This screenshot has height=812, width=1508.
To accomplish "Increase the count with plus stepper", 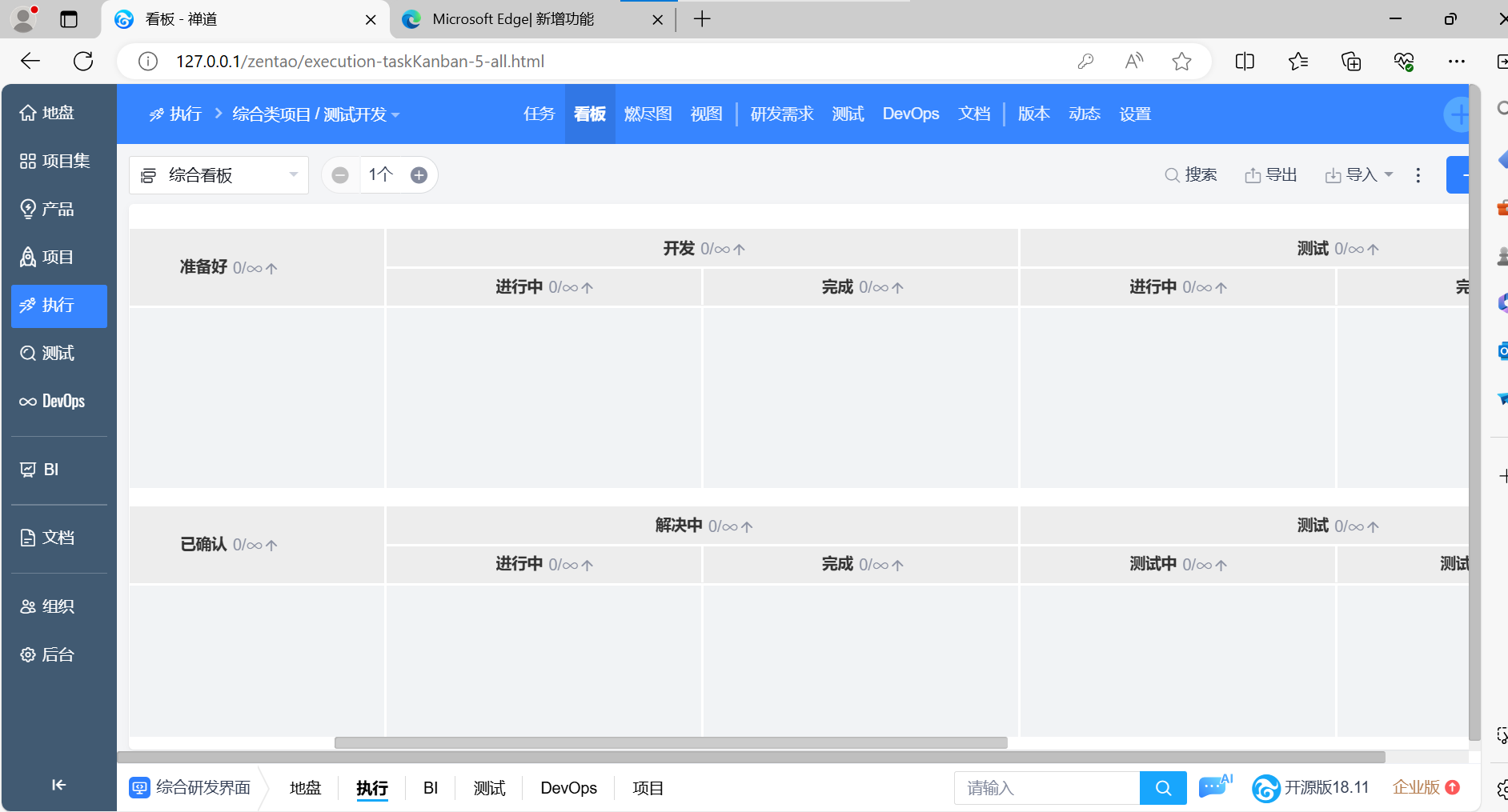I will click(x=419, y=175).
